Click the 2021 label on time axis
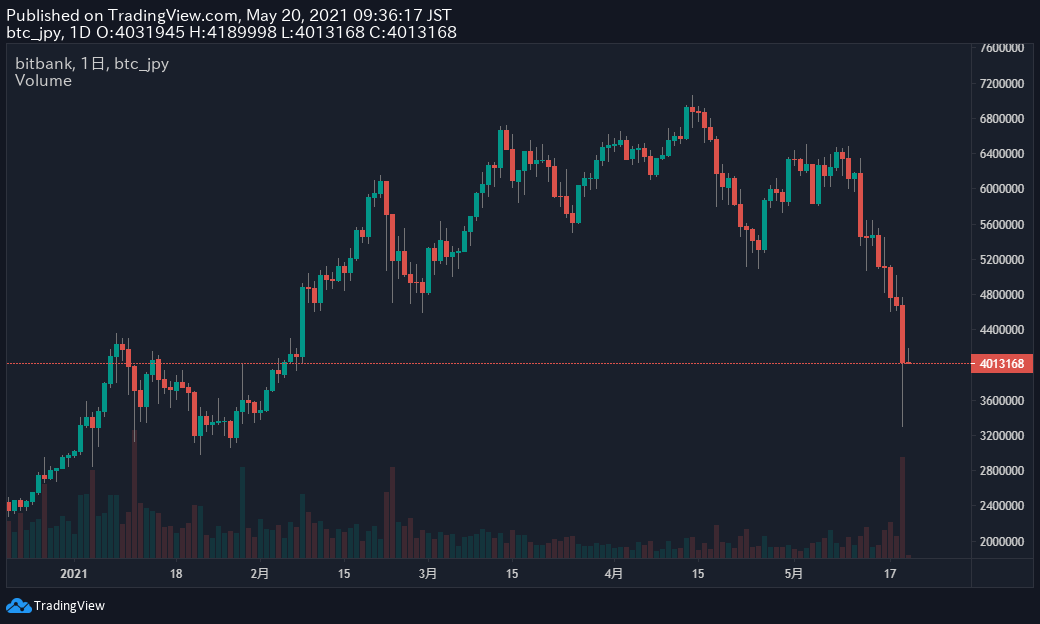The height and width of the screenshot is (624, 1040). [74, 574]
